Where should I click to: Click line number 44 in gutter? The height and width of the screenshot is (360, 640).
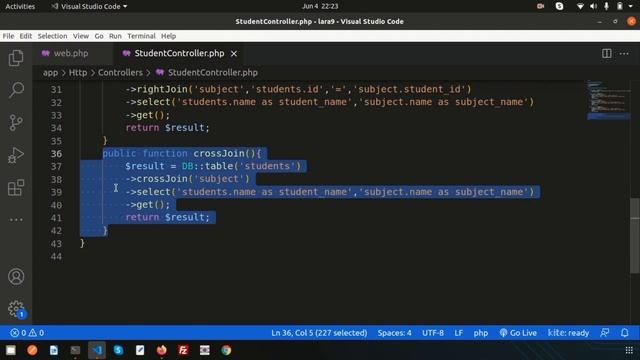tap(56, 256)
